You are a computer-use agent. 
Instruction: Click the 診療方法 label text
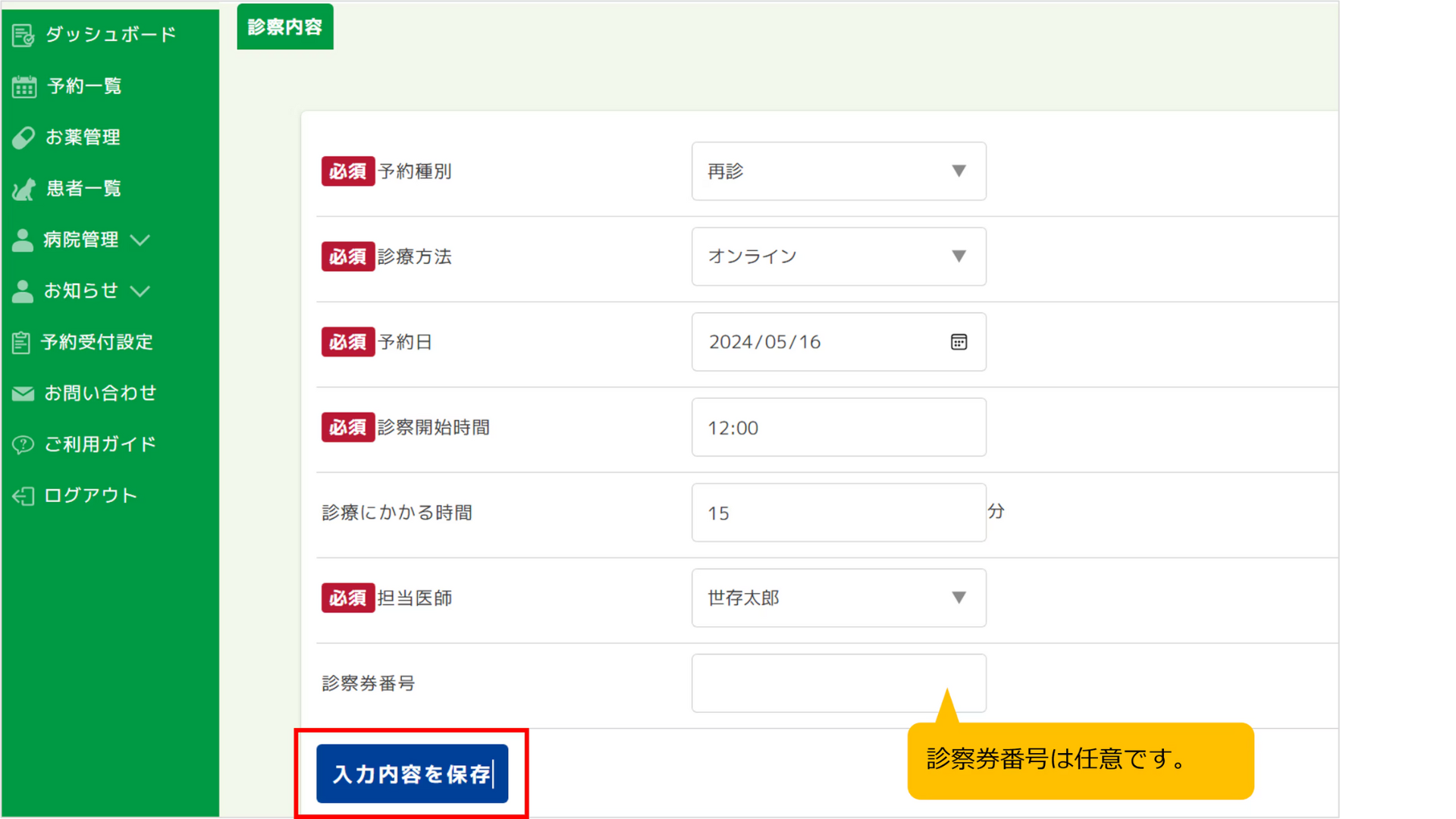pos(415,257)
